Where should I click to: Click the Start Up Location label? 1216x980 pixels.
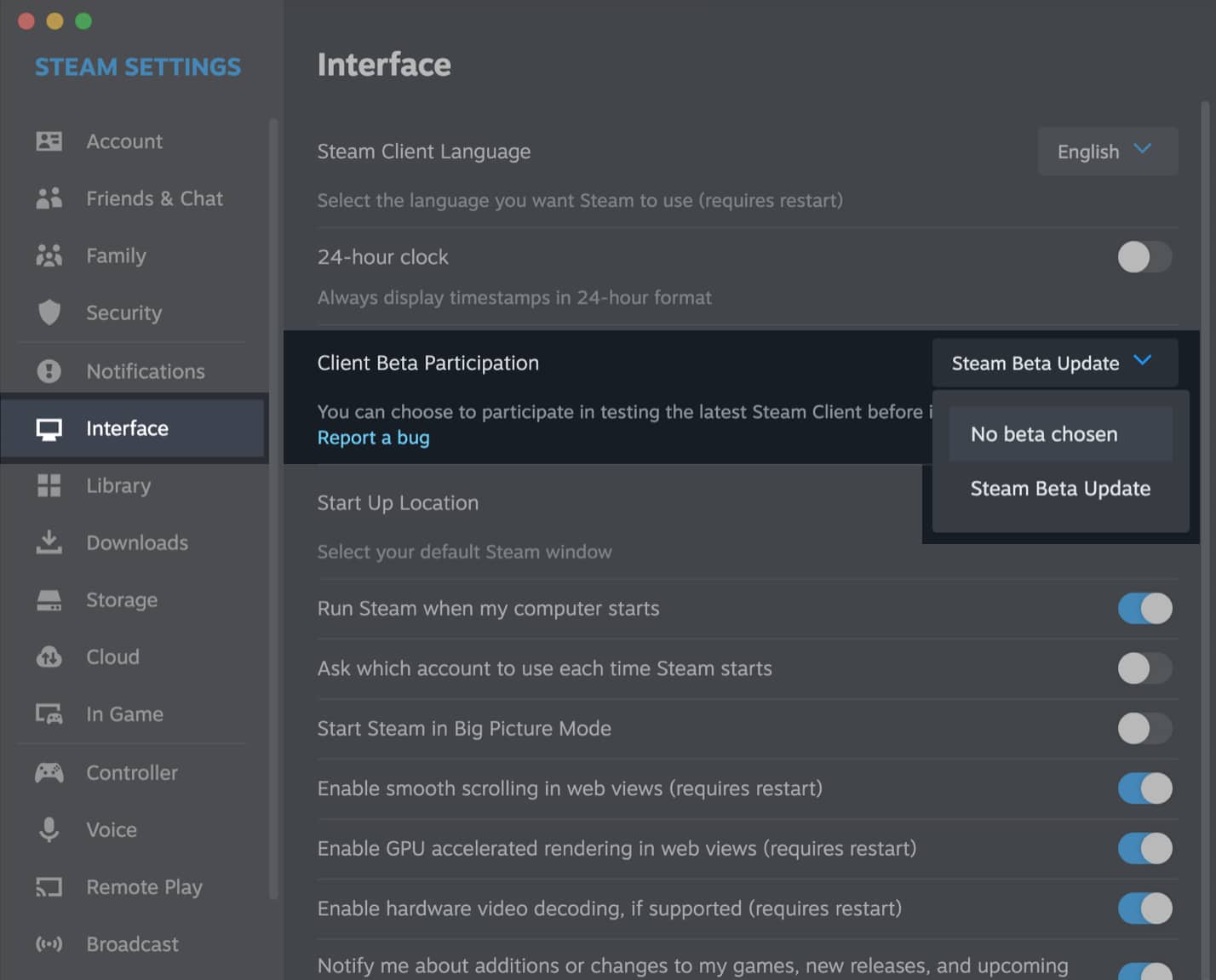(398, 503)
